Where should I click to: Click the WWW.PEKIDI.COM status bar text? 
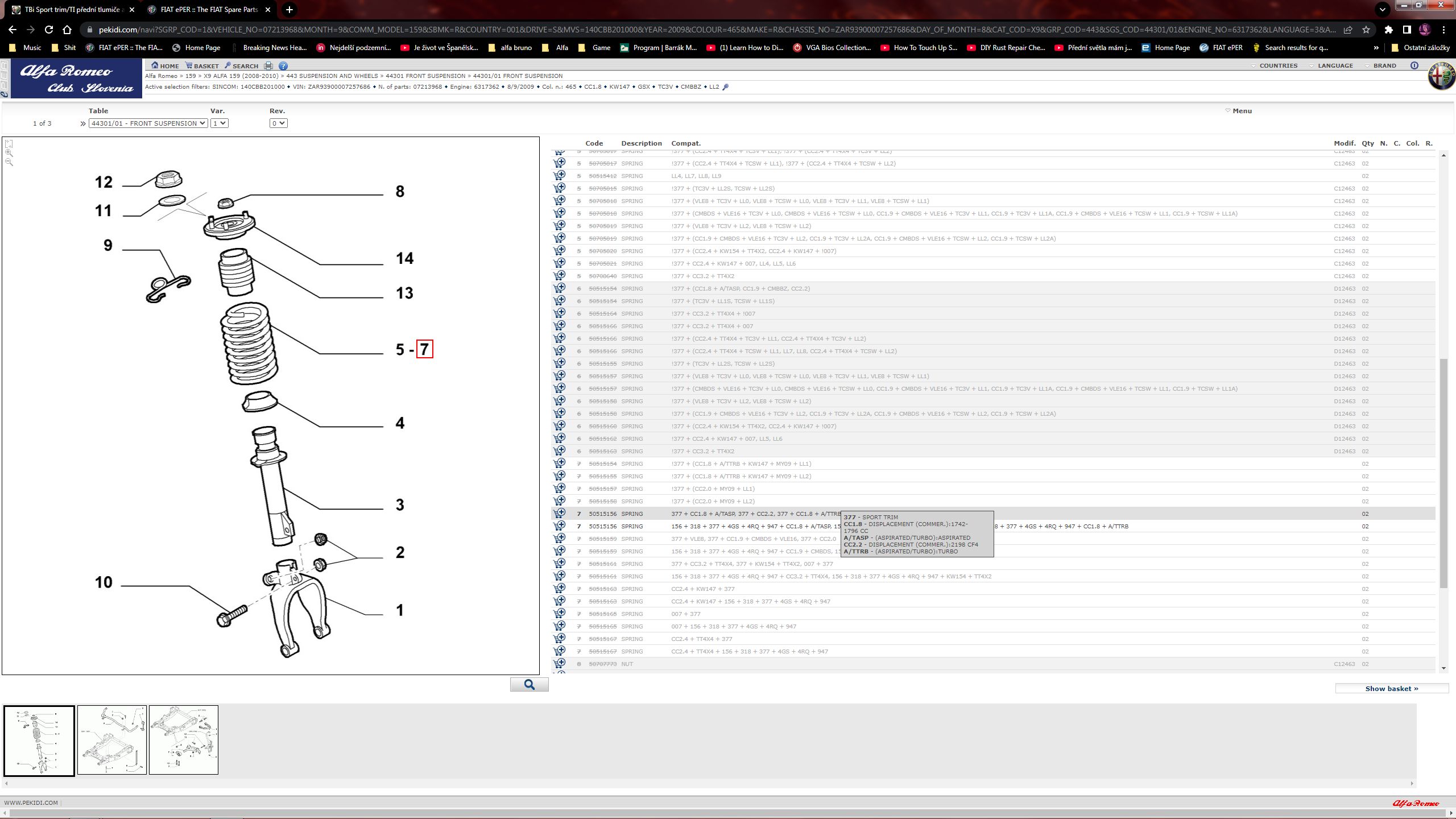31,803
